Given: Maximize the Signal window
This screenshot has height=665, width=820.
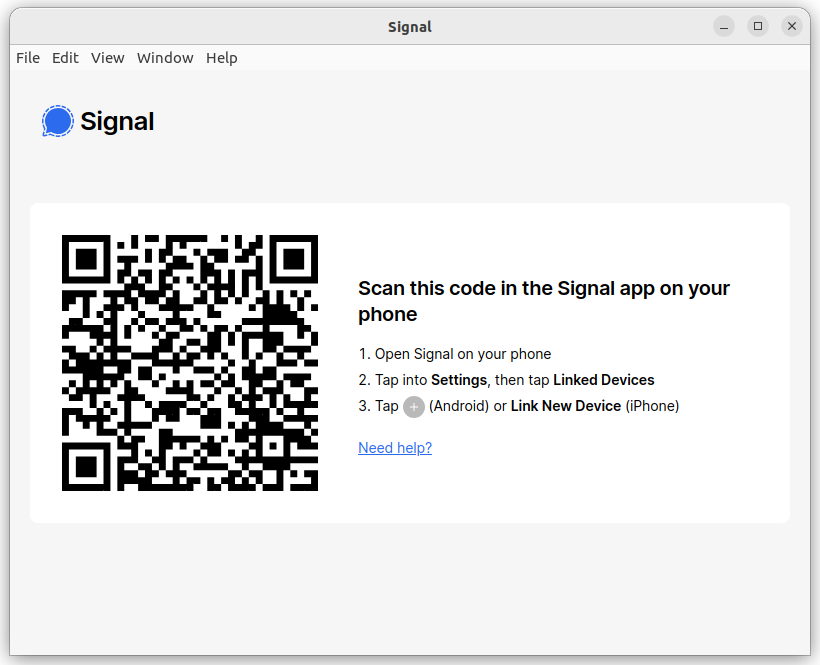Looking at the screenshot, I should tap(758, 26).
